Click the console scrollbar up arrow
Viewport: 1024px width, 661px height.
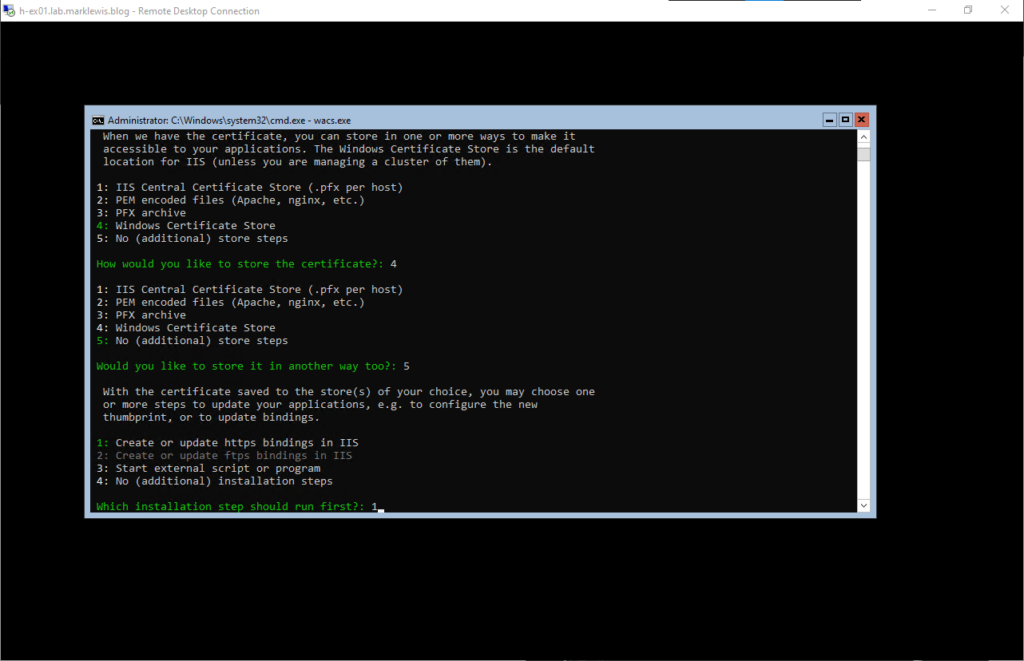pos(863,137)
